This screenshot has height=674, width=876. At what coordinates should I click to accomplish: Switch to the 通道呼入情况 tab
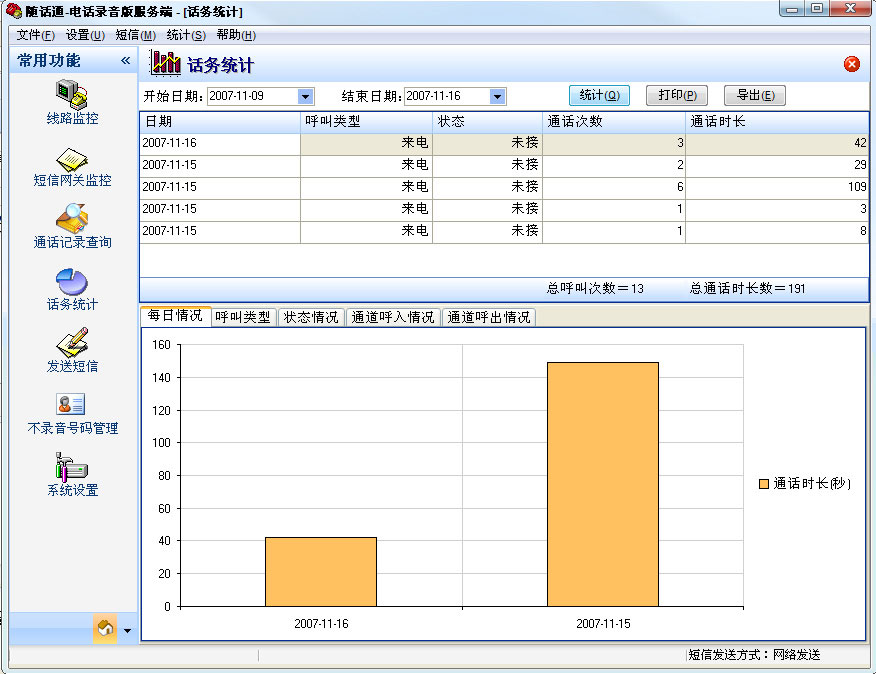[392, 317]
